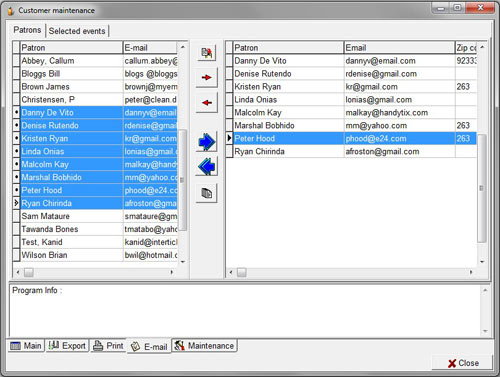Remove one patron with small red left arrow
The width and height of the screenshot is (500, 377).
207,103
